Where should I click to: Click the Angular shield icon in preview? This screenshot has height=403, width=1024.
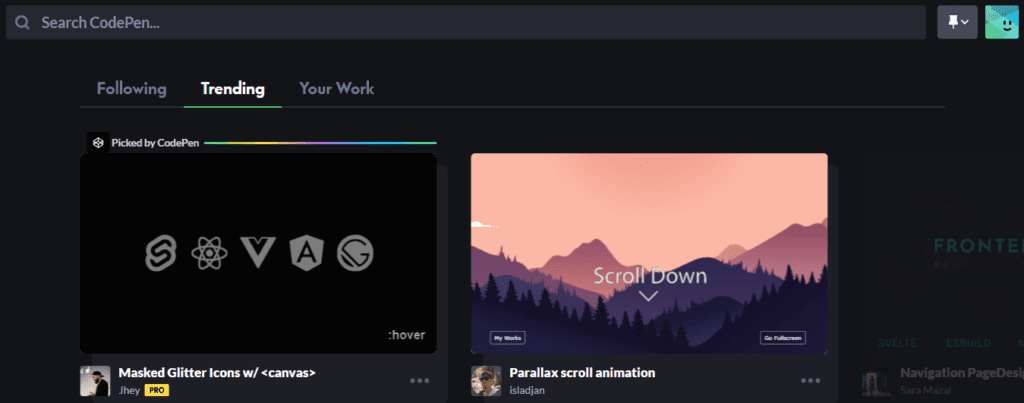point(306,253)
